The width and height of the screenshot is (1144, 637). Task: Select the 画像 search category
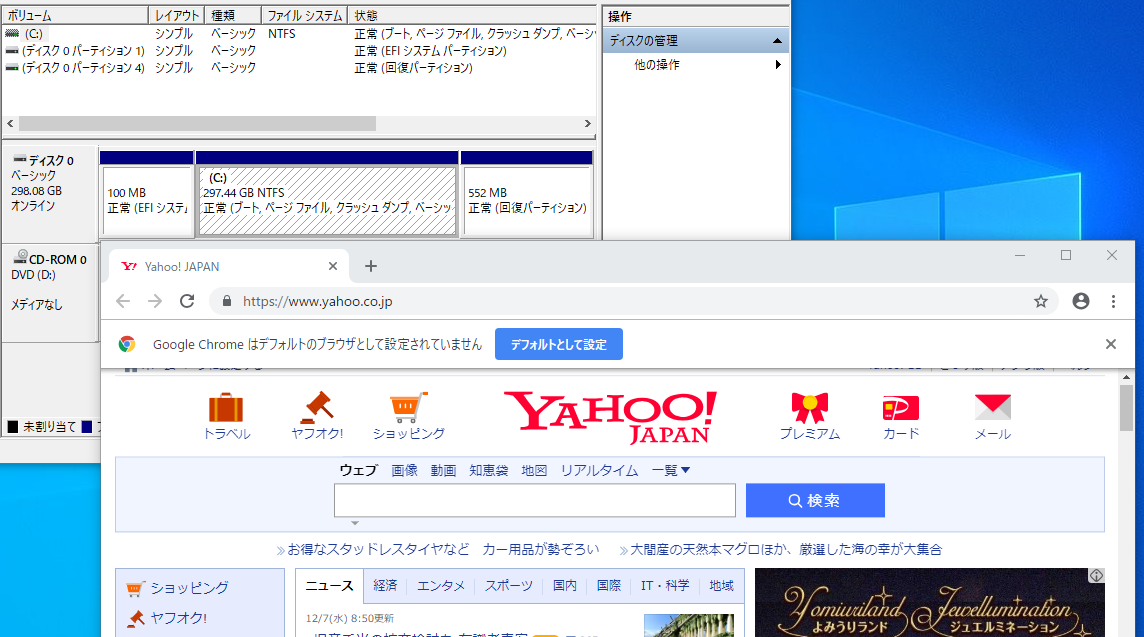click(x=404, y=471)
